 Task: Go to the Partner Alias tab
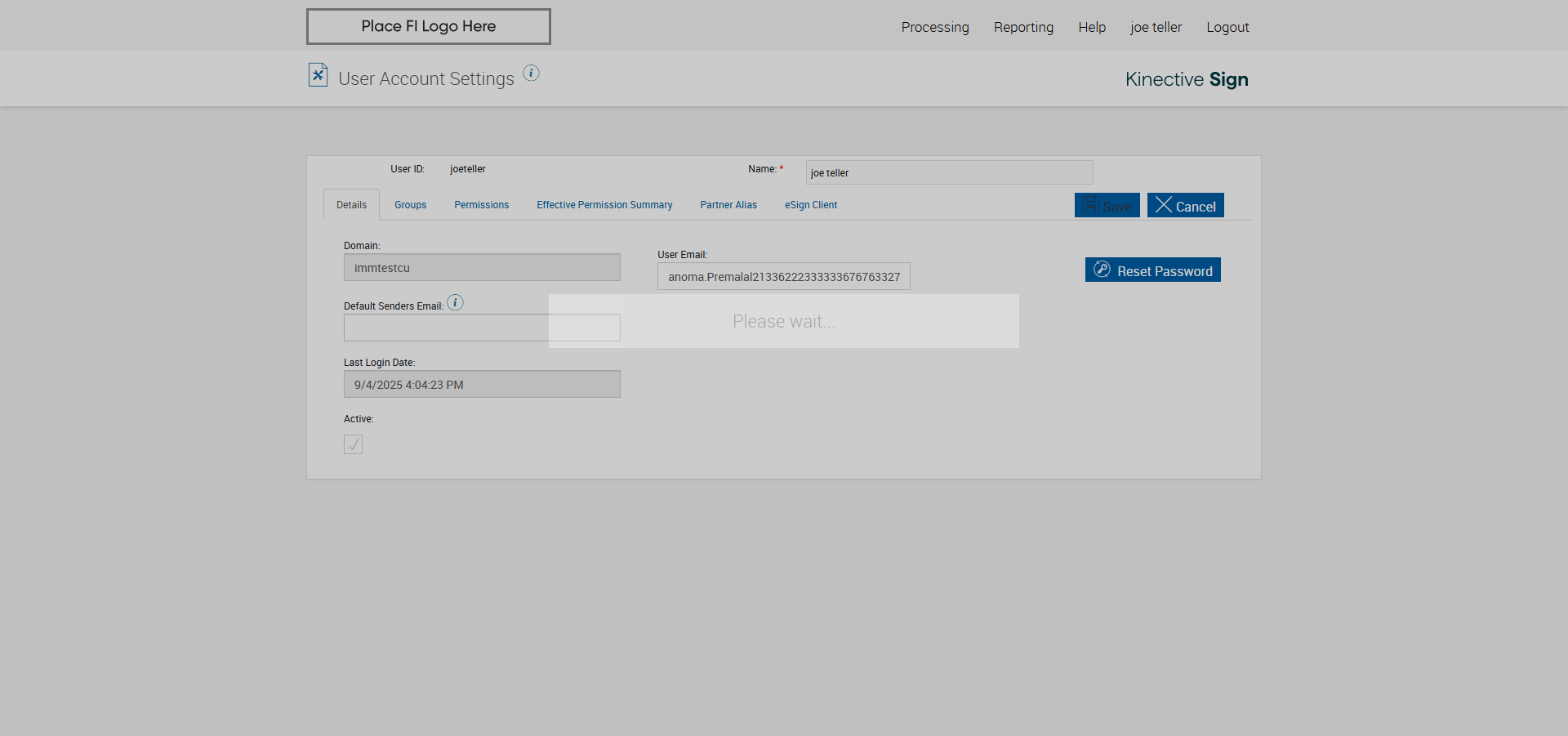pos(728,205)
